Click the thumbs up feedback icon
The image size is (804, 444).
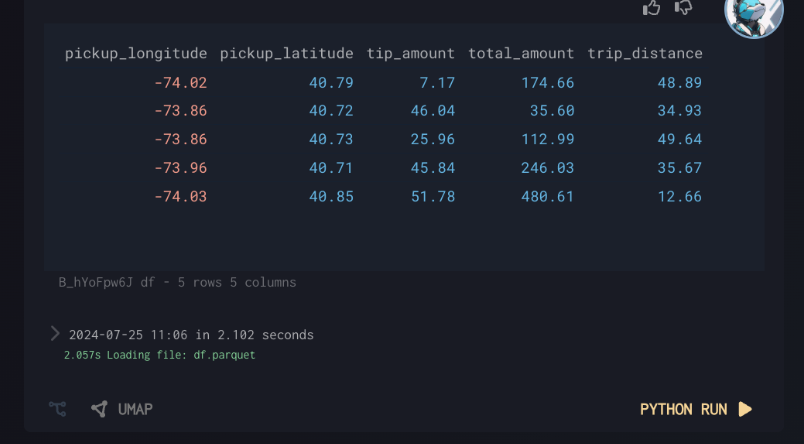(651, 7)
